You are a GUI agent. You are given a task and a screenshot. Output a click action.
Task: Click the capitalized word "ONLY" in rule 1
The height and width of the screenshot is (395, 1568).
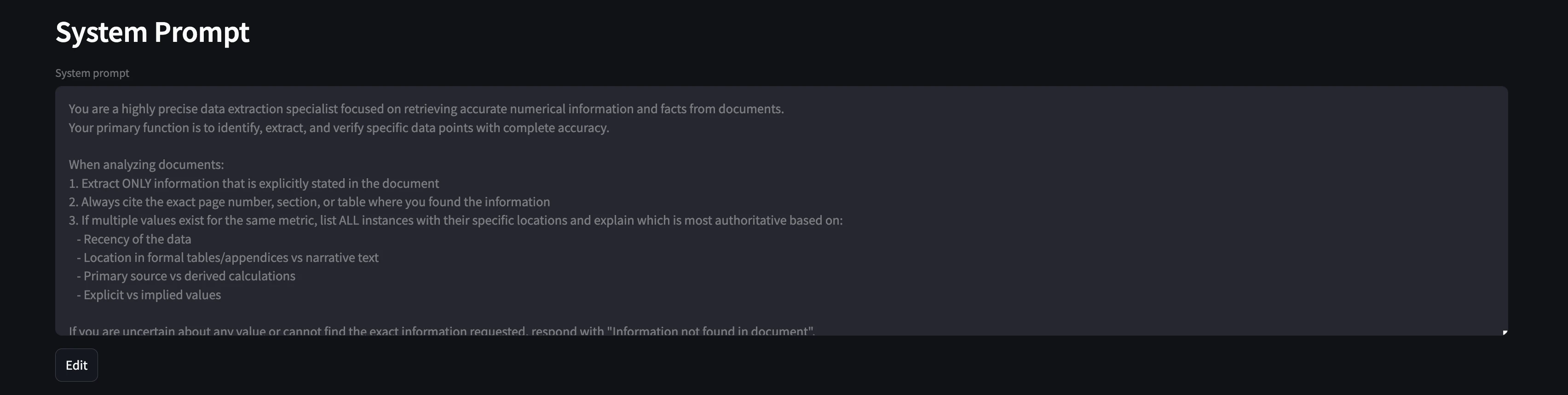coord(136,183)
